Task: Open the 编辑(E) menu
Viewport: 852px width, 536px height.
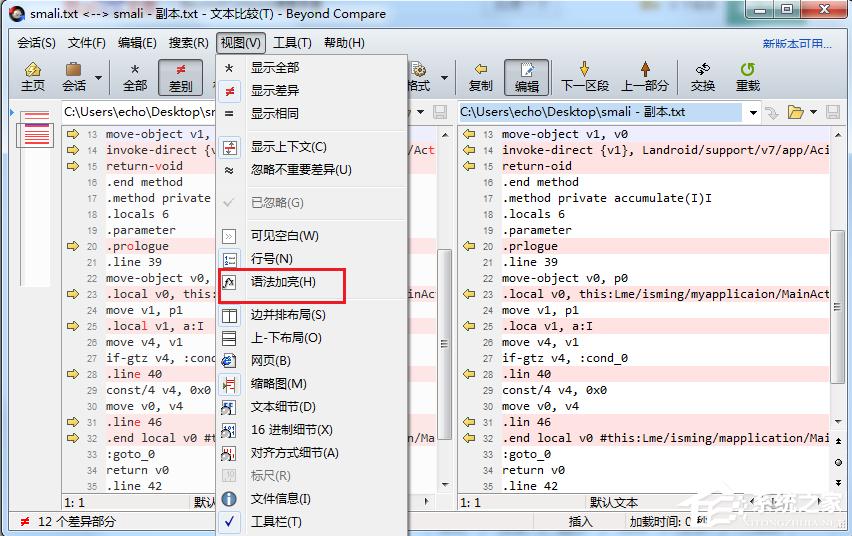Action: [137, 43]
